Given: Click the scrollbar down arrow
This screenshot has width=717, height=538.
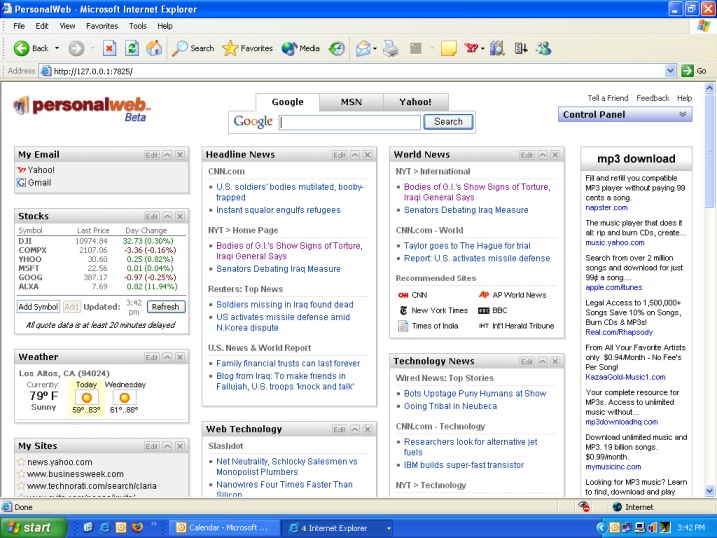Looking at the screenshot, I should pyautogui.click(x=709, y=491).
